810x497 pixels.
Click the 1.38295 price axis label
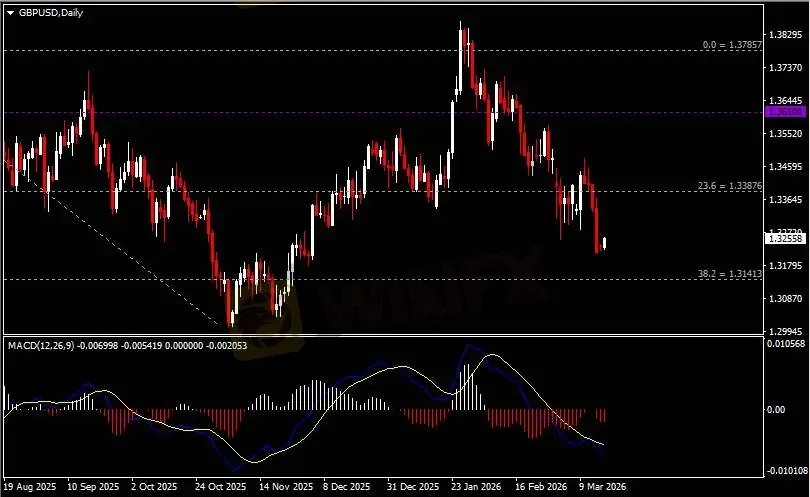pyautogui.click(x=786, y=35)
